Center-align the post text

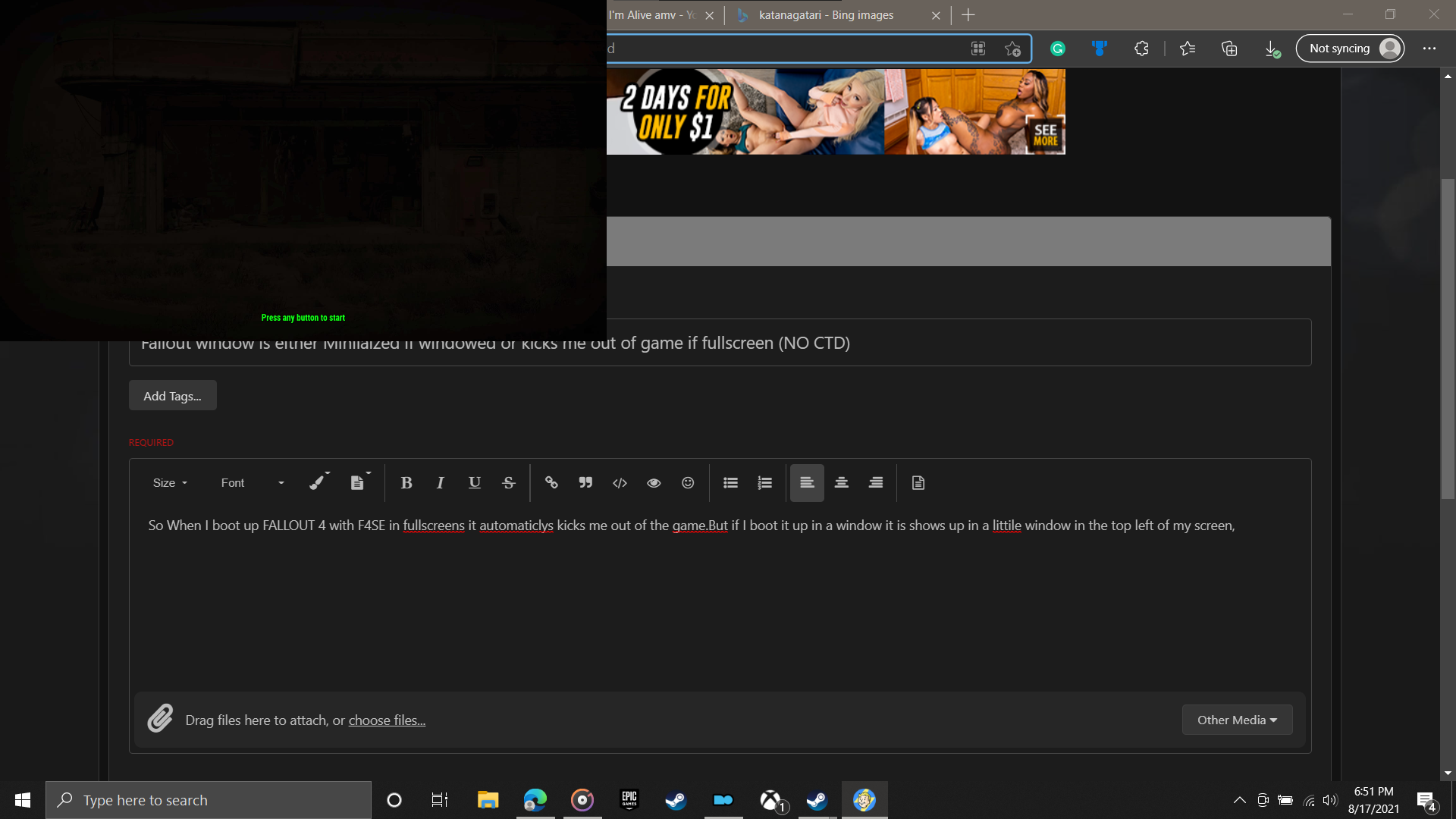tap(841, 483)
